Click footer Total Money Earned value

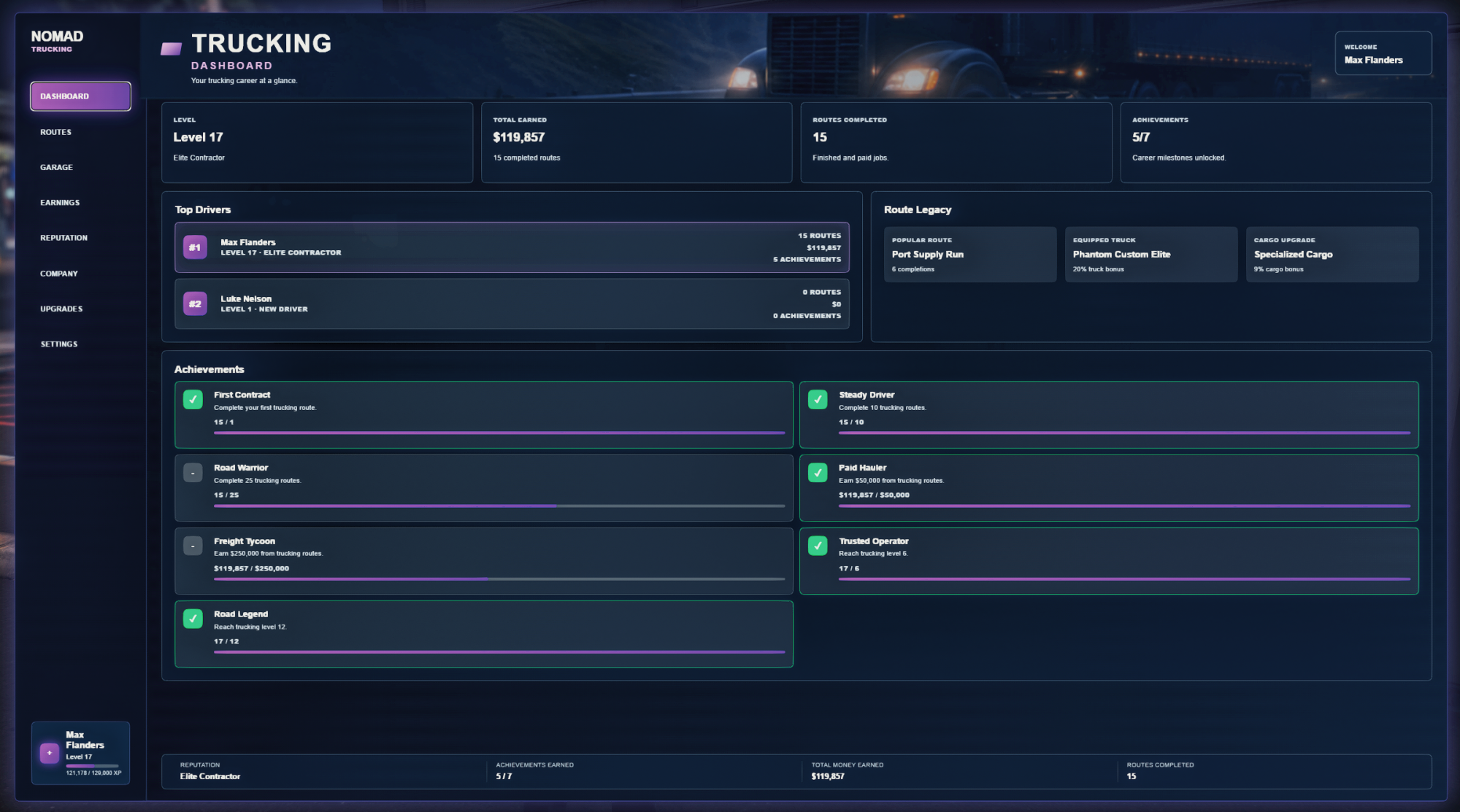tap(828, 776)
